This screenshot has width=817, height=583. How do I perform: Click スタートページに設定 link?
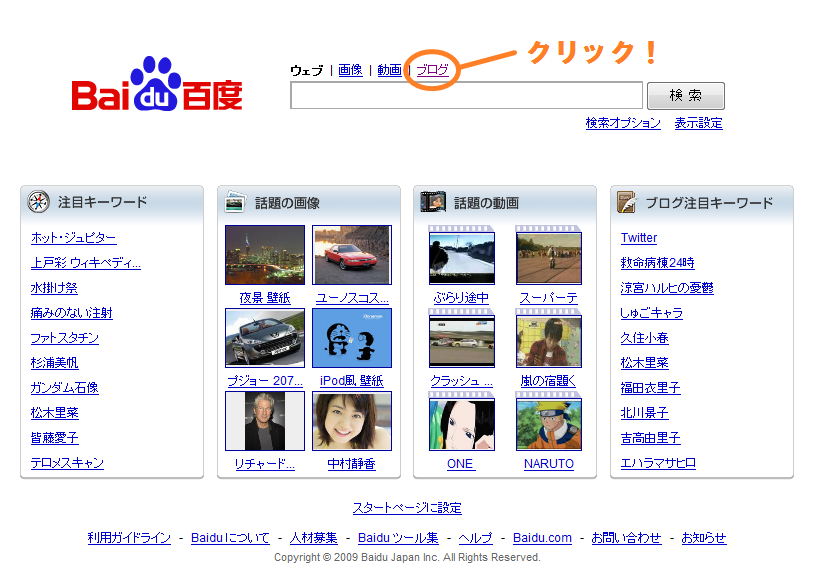click(407, 507)
